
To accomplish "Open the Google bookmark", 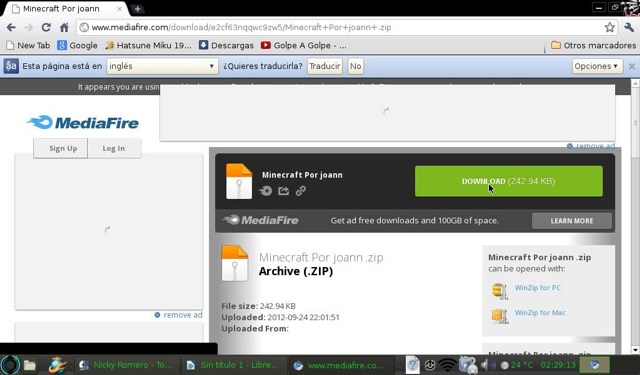I will click(x=78, y=45).
